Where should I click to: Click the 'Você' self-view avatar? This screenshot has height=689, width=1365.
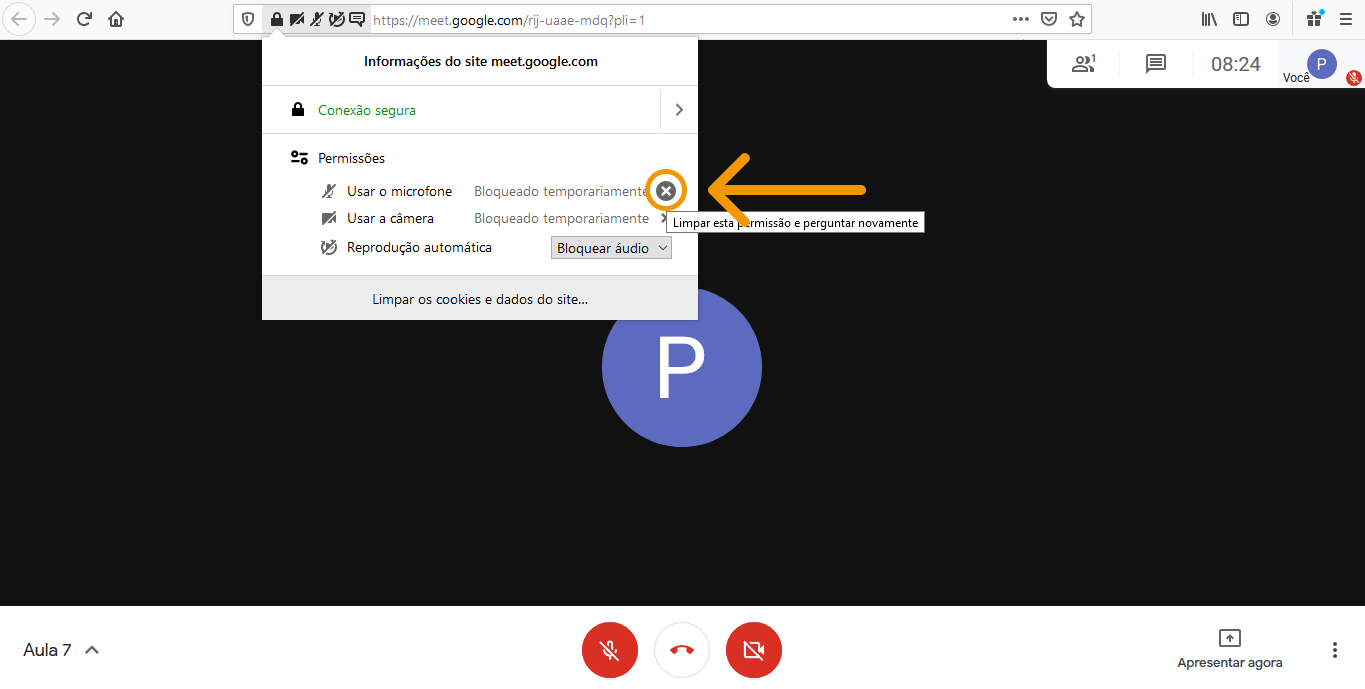1322,64
